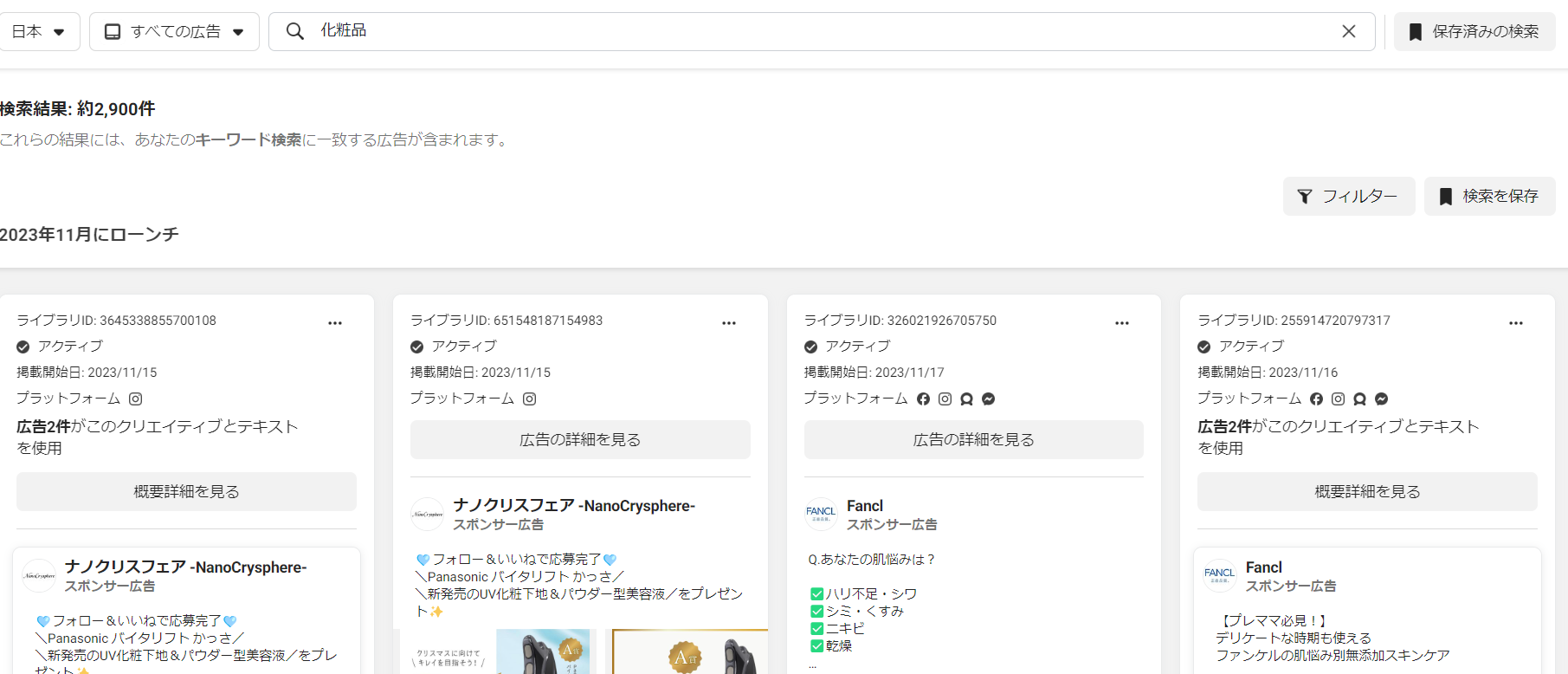Click the NanoCrysphere ad image thumbnail
Viewport: 1568px width, 674px height.
pyautogui.click(x=544, y=651)
